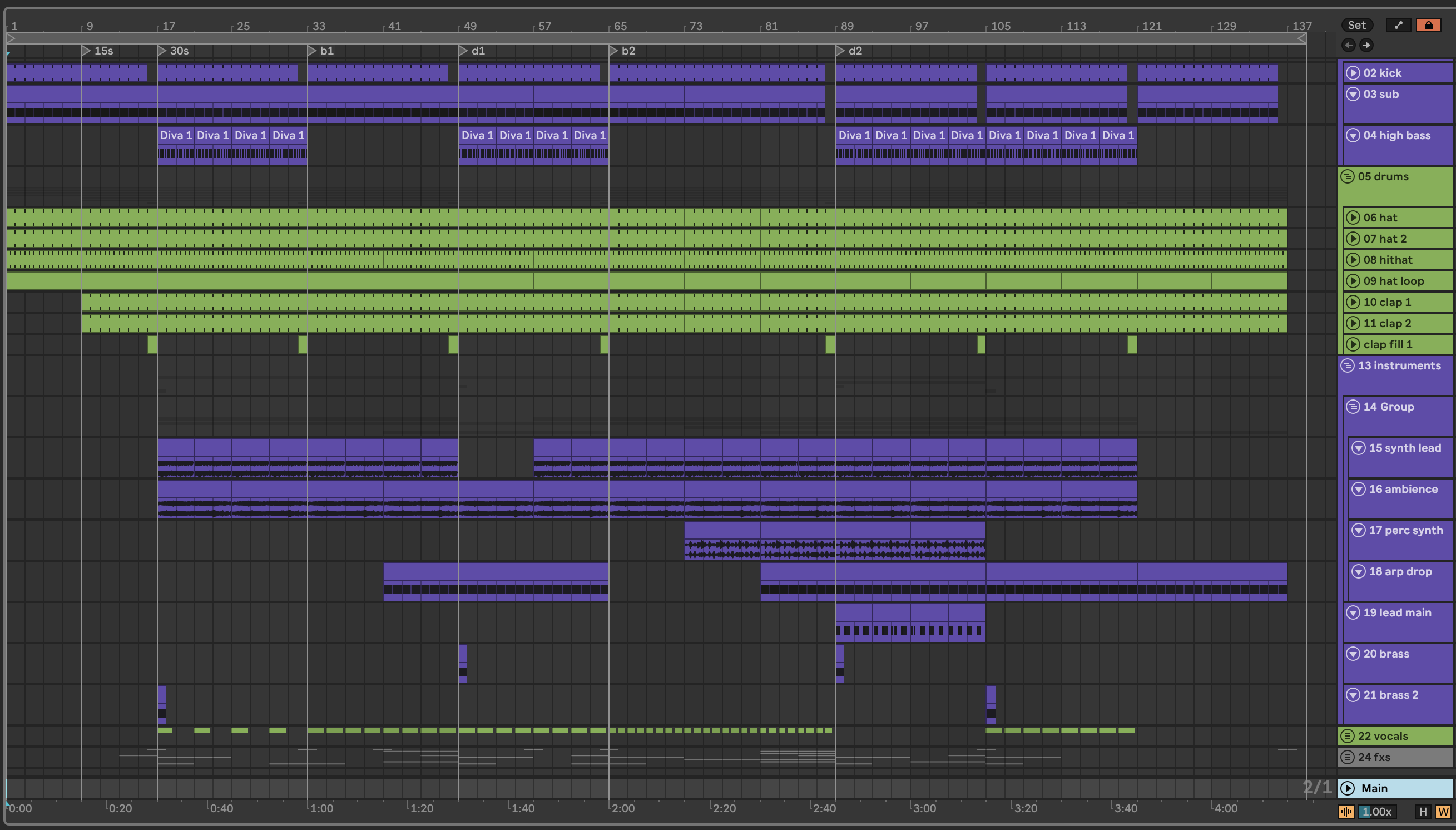Jump to previous locator arrow
The height and width of the screenshot is (830, 1456).
click(1348, 45)
